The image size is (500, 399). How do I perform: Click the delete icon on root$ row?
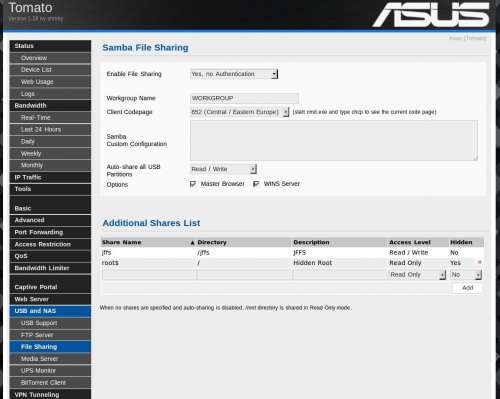coord(479,262)
